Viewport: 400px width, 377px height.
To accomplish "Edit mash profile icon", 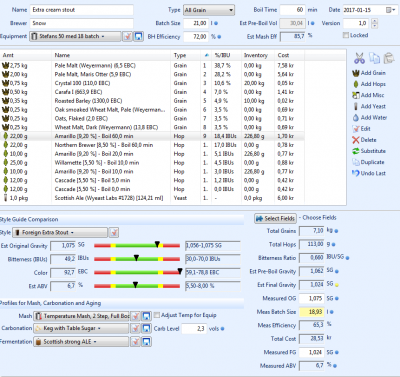I will tap(135, 316).
